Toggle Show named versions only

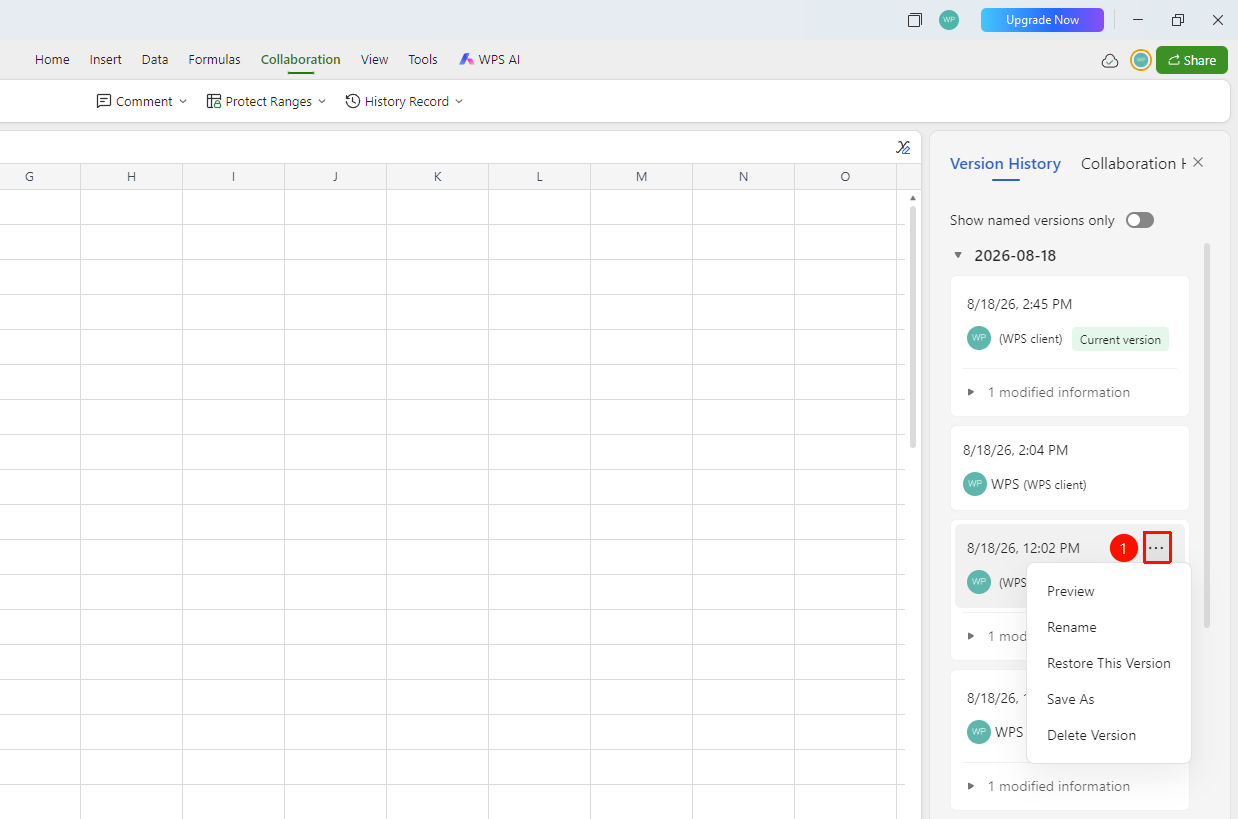coord(1140,220)
